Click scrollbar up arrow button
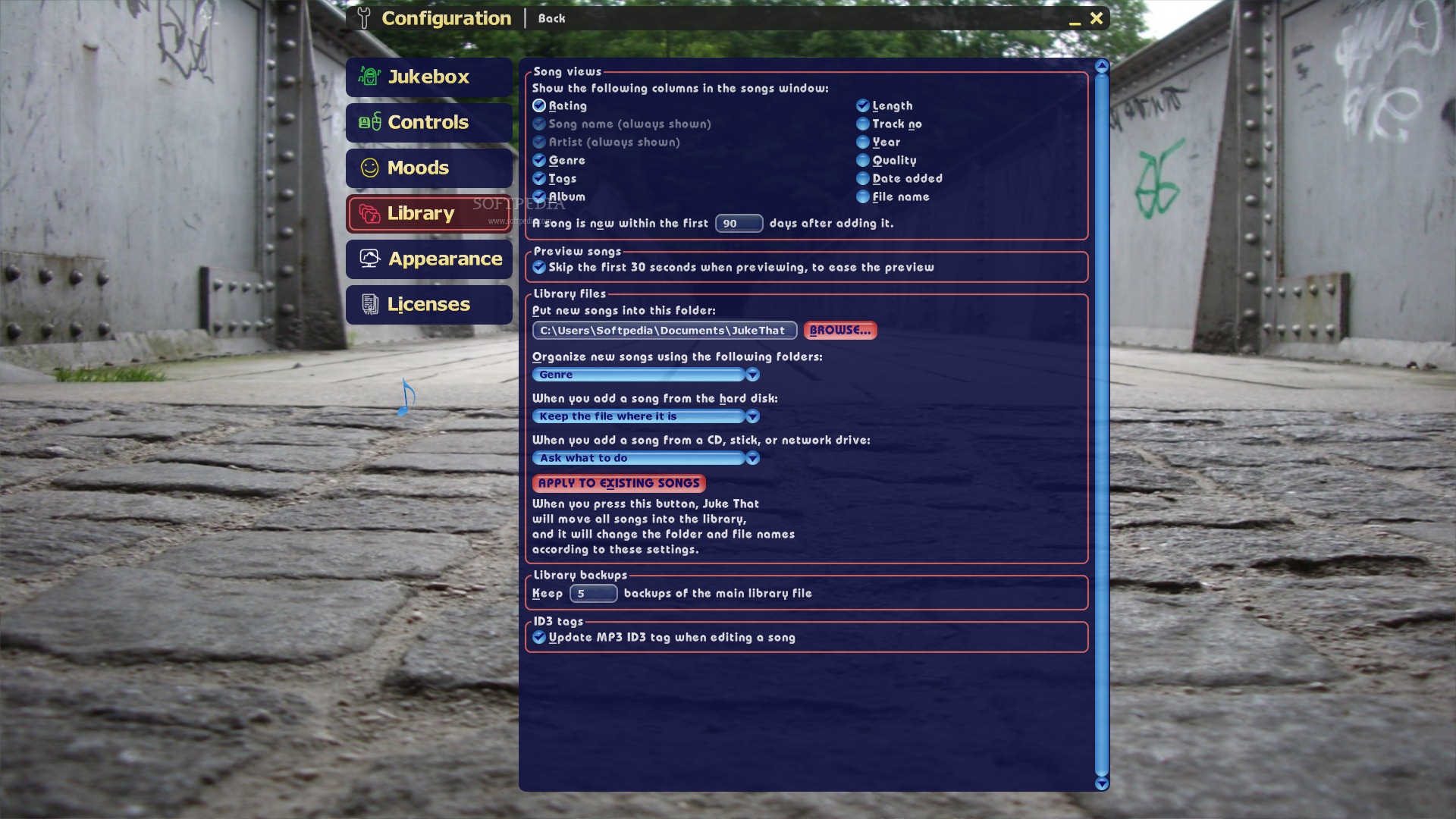 coord(1102,66)
